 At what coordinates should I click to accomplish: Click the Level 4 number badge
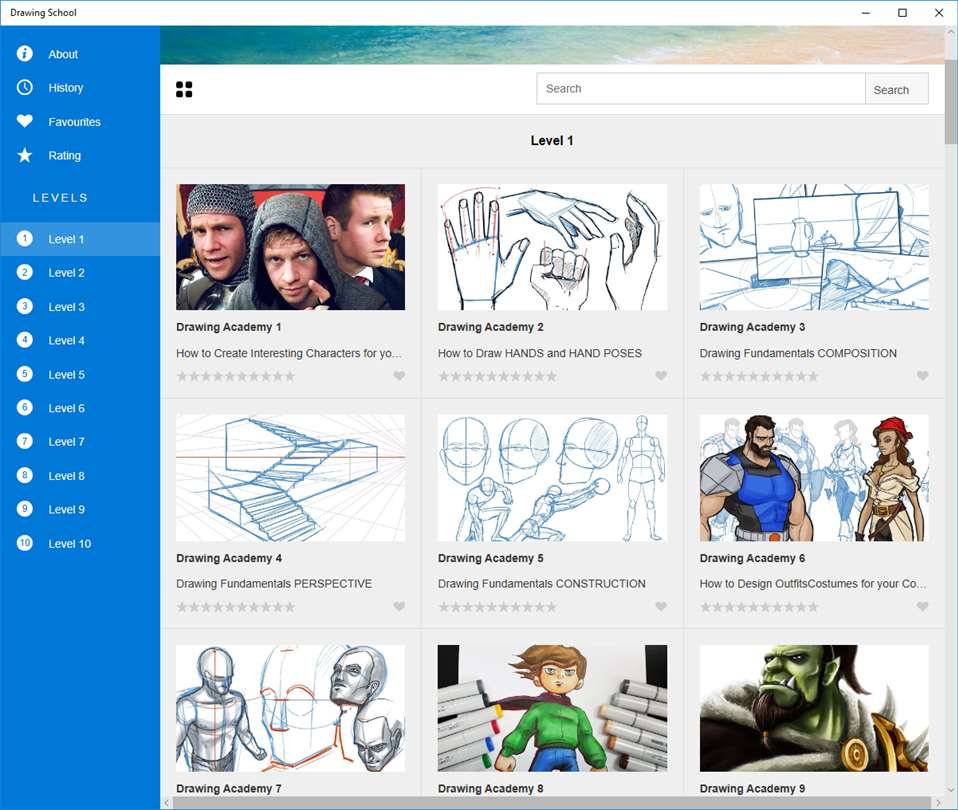tap(24, 340)
